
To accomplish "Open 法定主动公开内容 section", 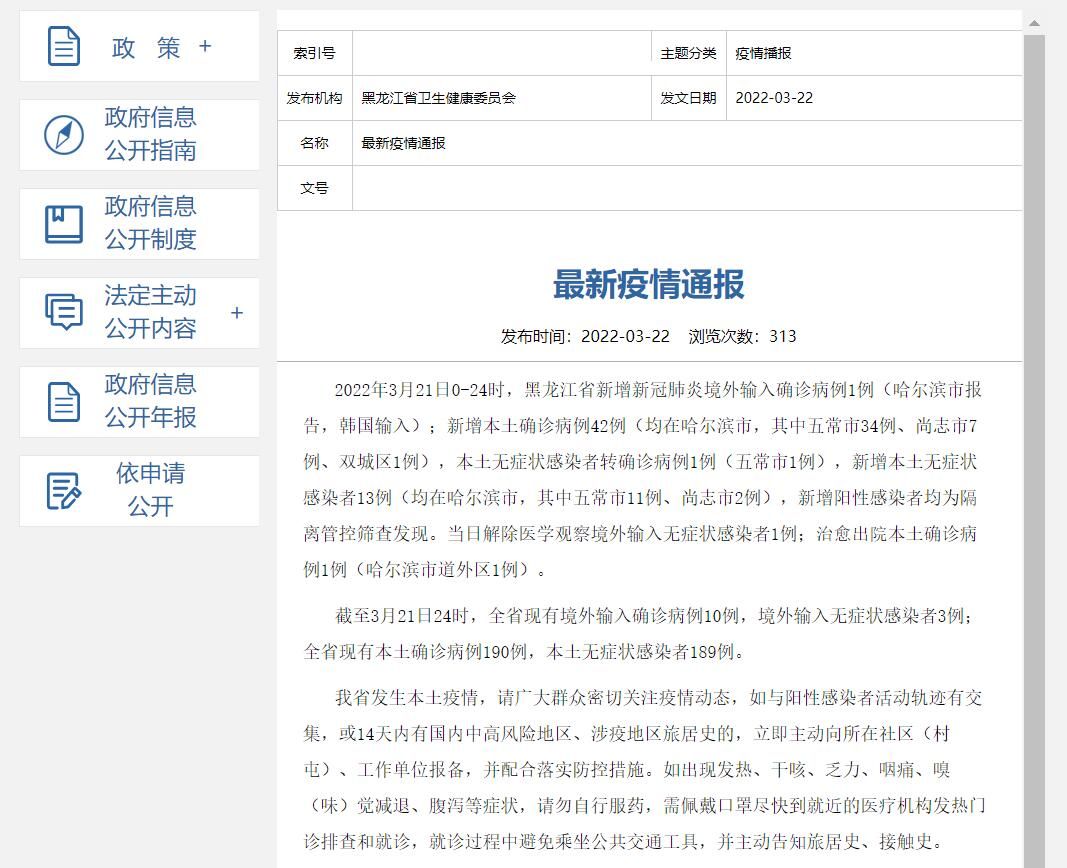I will click(151, 312).
